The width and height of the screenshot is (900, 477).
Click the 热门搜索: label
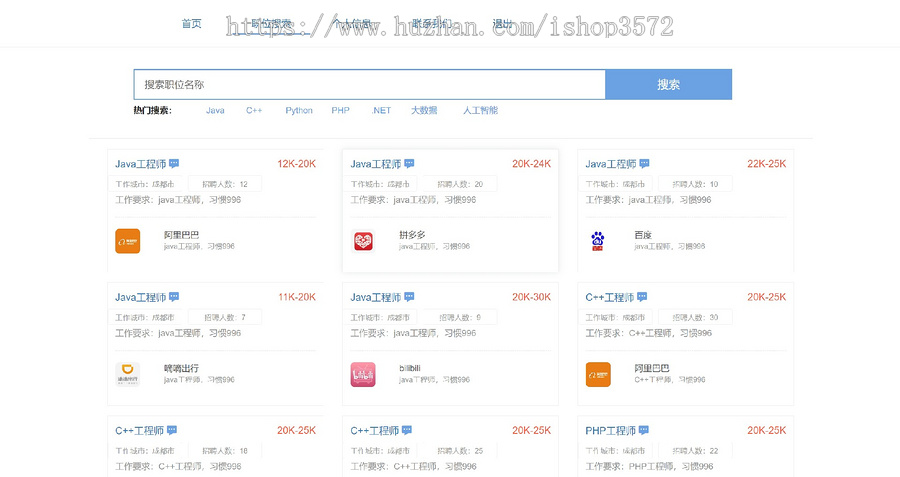pyautogui.click(x=153, y=110)
